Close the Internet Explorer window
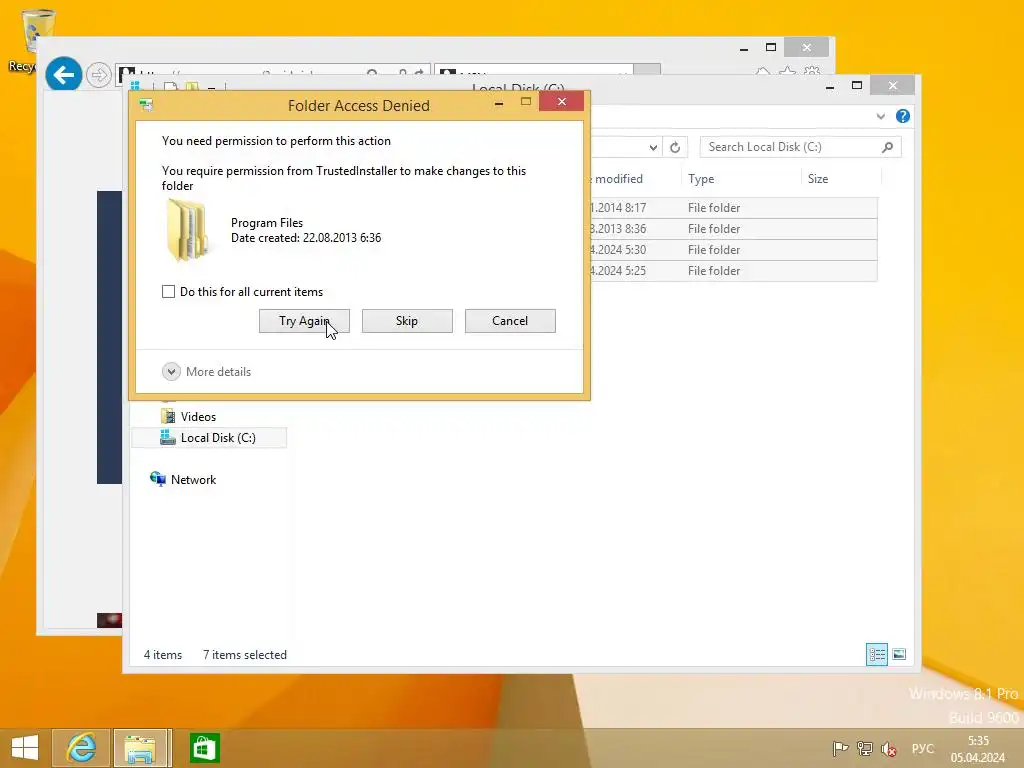 pyautogui.click(x=807, y=48)
